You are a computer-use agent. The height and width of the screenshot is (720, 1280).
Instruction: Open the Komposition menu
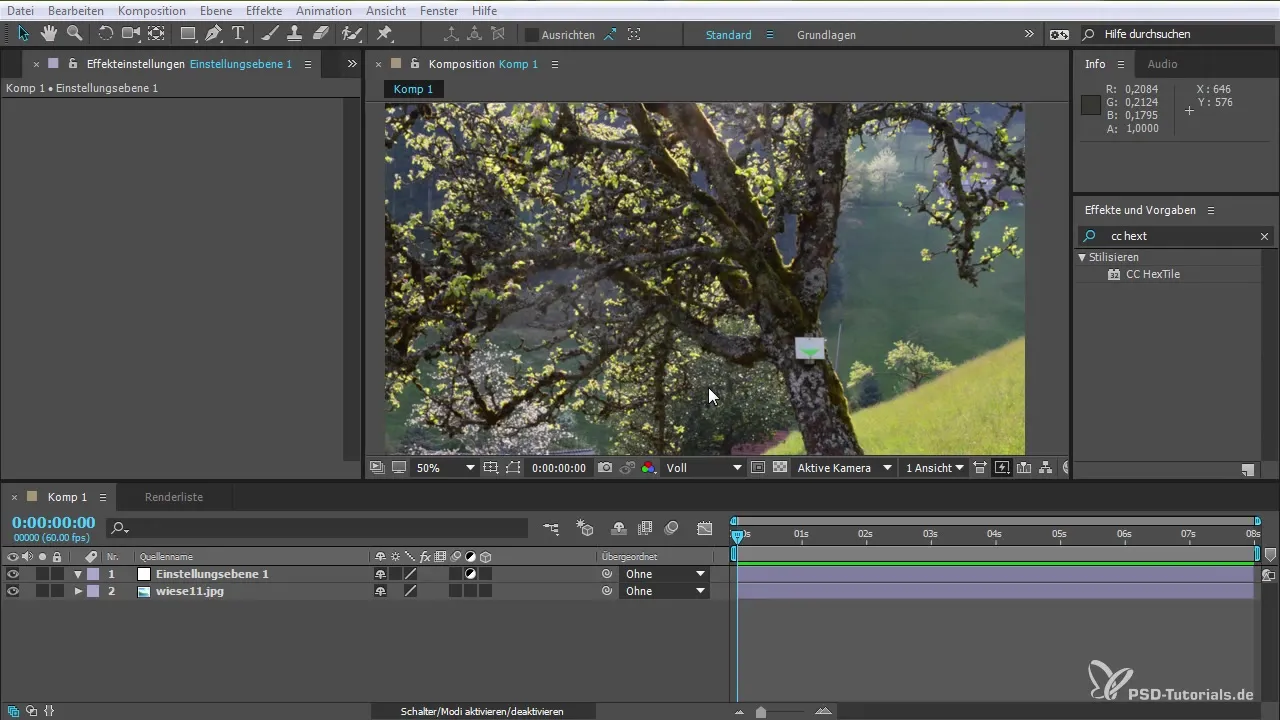point(150,10)
